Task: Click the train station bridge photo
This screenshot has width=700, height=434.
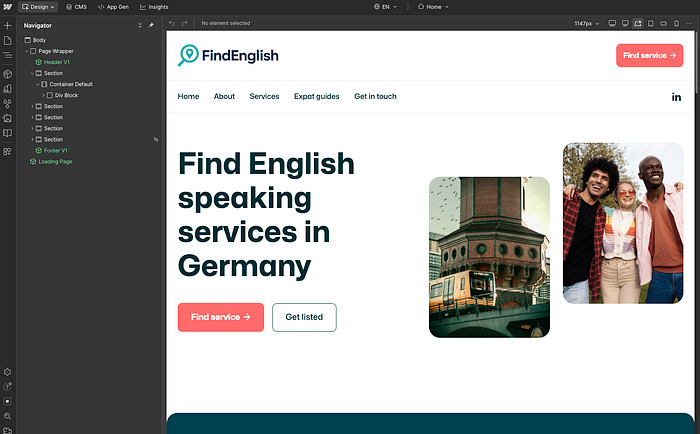Action: 489,257
